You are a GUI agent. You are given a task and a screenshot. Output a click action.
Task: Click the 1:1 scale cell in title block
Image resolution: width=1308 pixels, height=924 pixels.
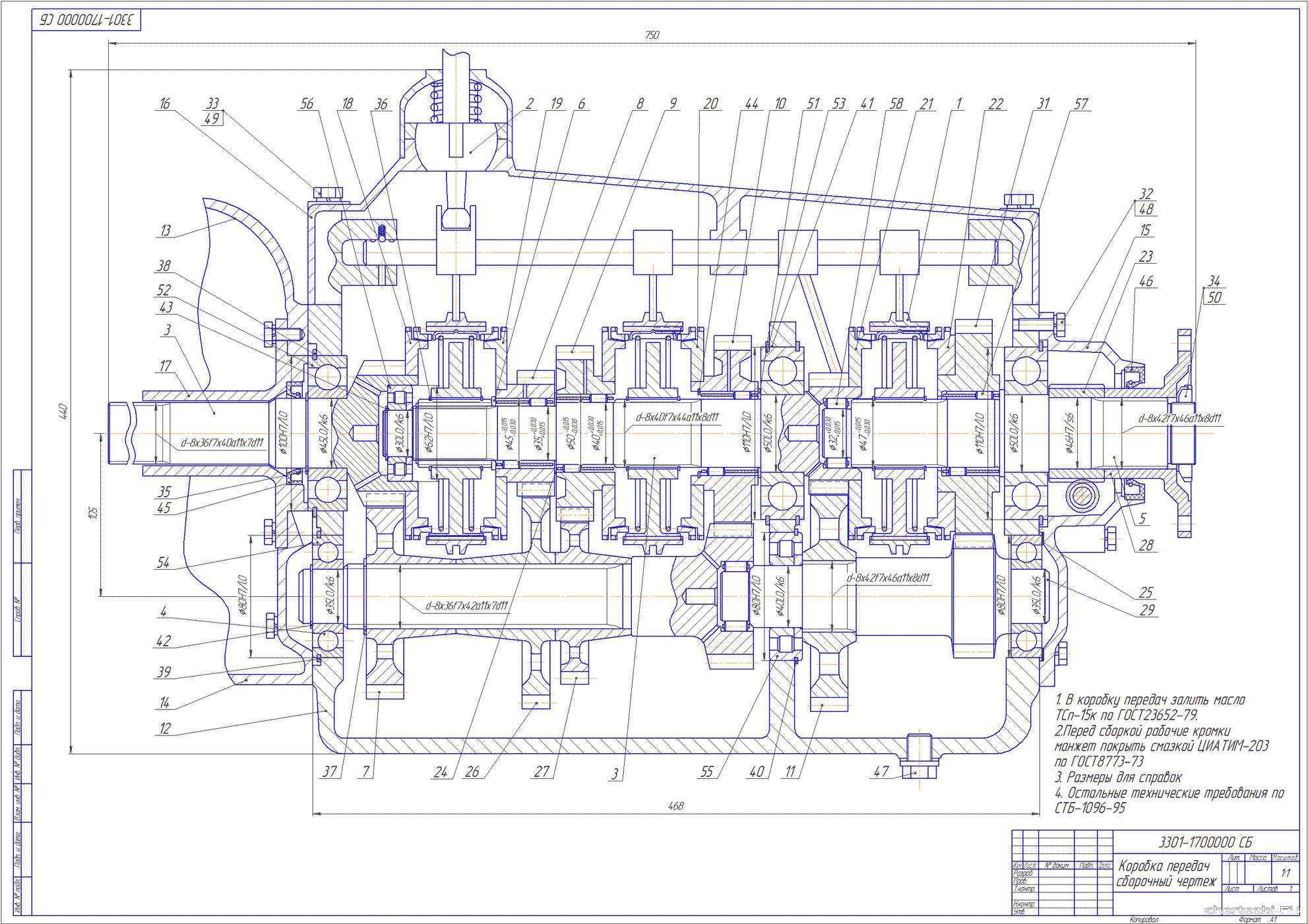[1286, 873]
